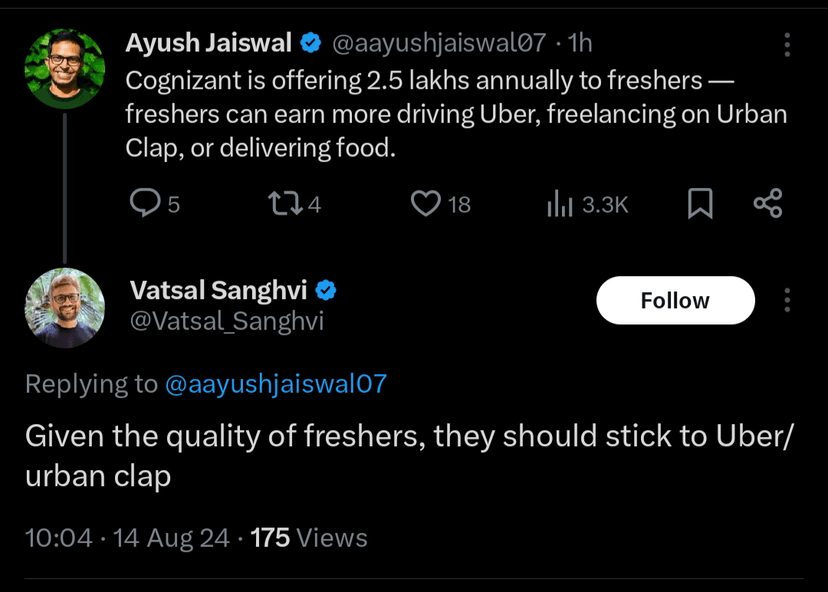
Task: Open the three-dot menu on Ayush's tweet
Action: point(787,45)
